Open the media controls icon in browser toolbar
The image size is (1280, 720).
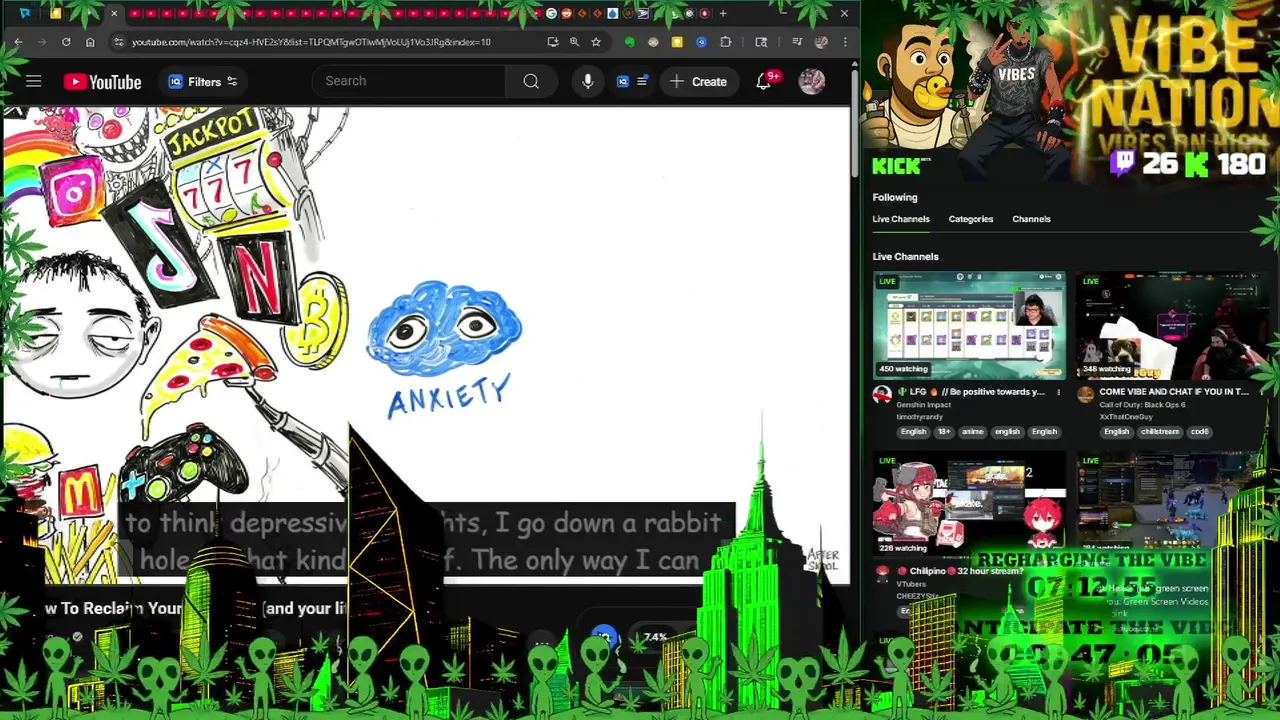pos(797,42)
